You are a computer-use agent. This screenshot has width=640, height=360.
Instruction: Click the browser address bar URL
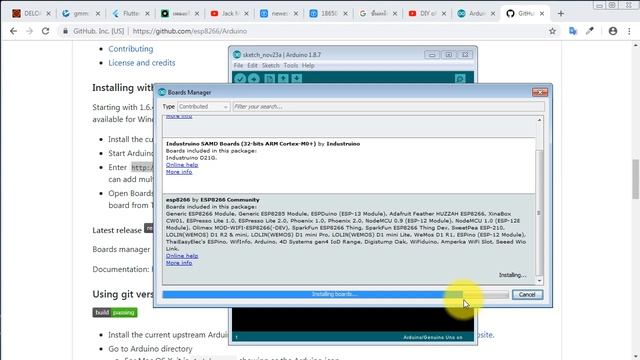(190, 31)
